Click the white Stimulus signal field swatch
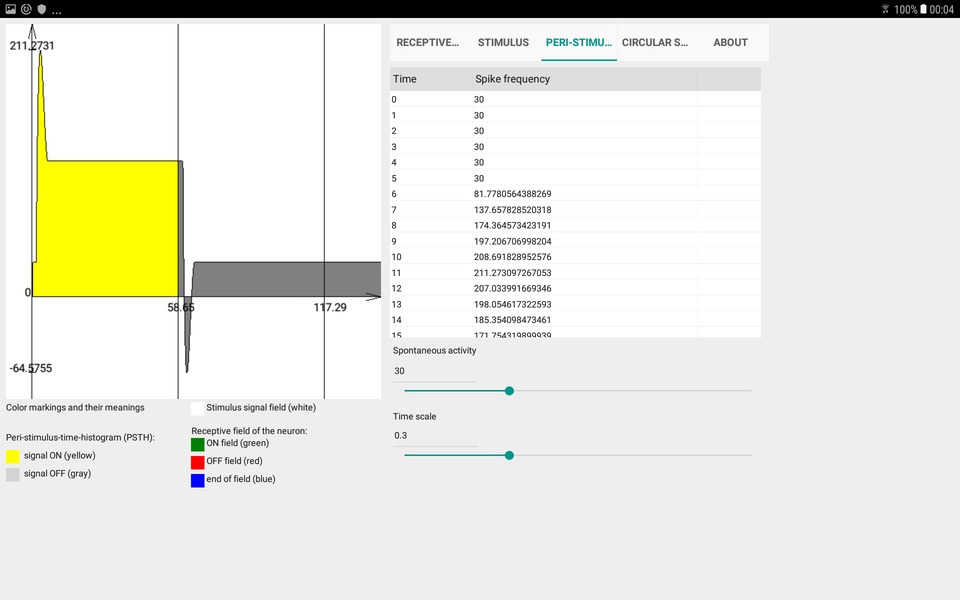This screenshot has width=960, height=600. coord(198,408)
